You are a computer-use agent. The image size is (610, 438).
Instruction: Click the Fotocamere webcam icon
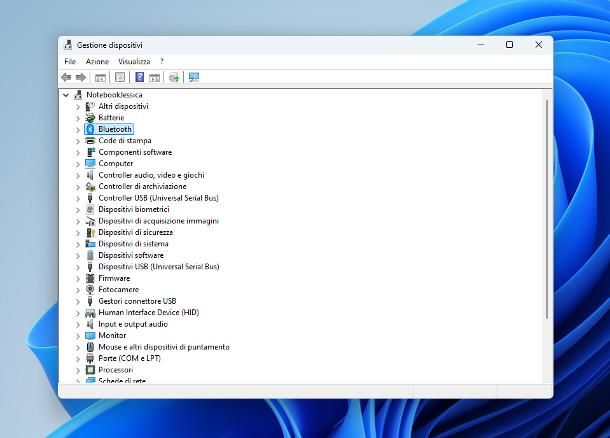click(x=90, y=289)
